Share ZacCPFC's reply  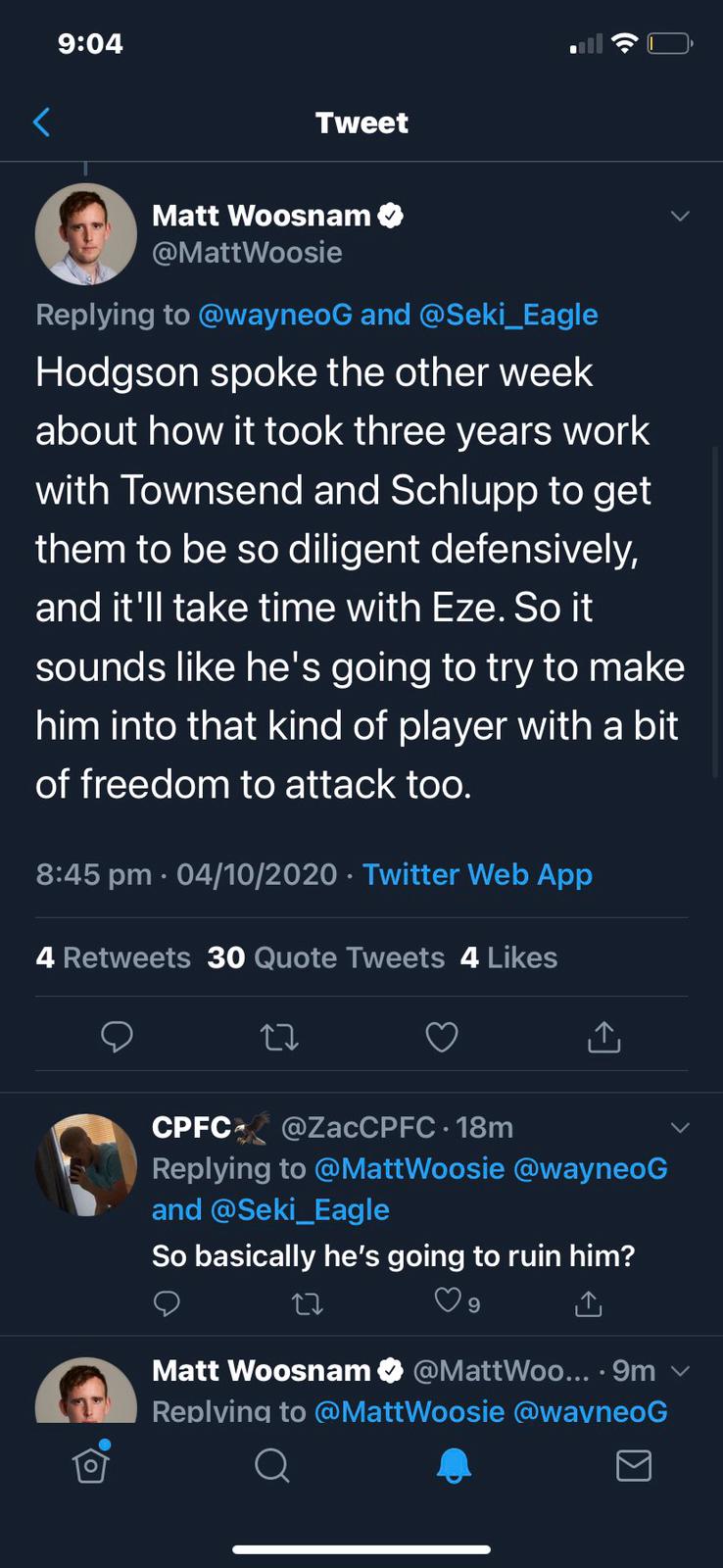coord(588,1302)
